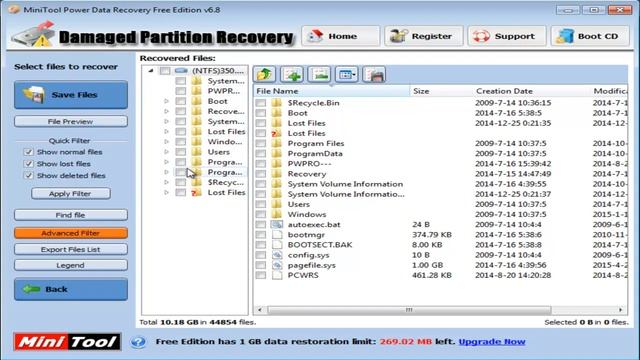Screen dimensions: 640x360
Task: Check the box for the Users row in file list
Action: 260,204
